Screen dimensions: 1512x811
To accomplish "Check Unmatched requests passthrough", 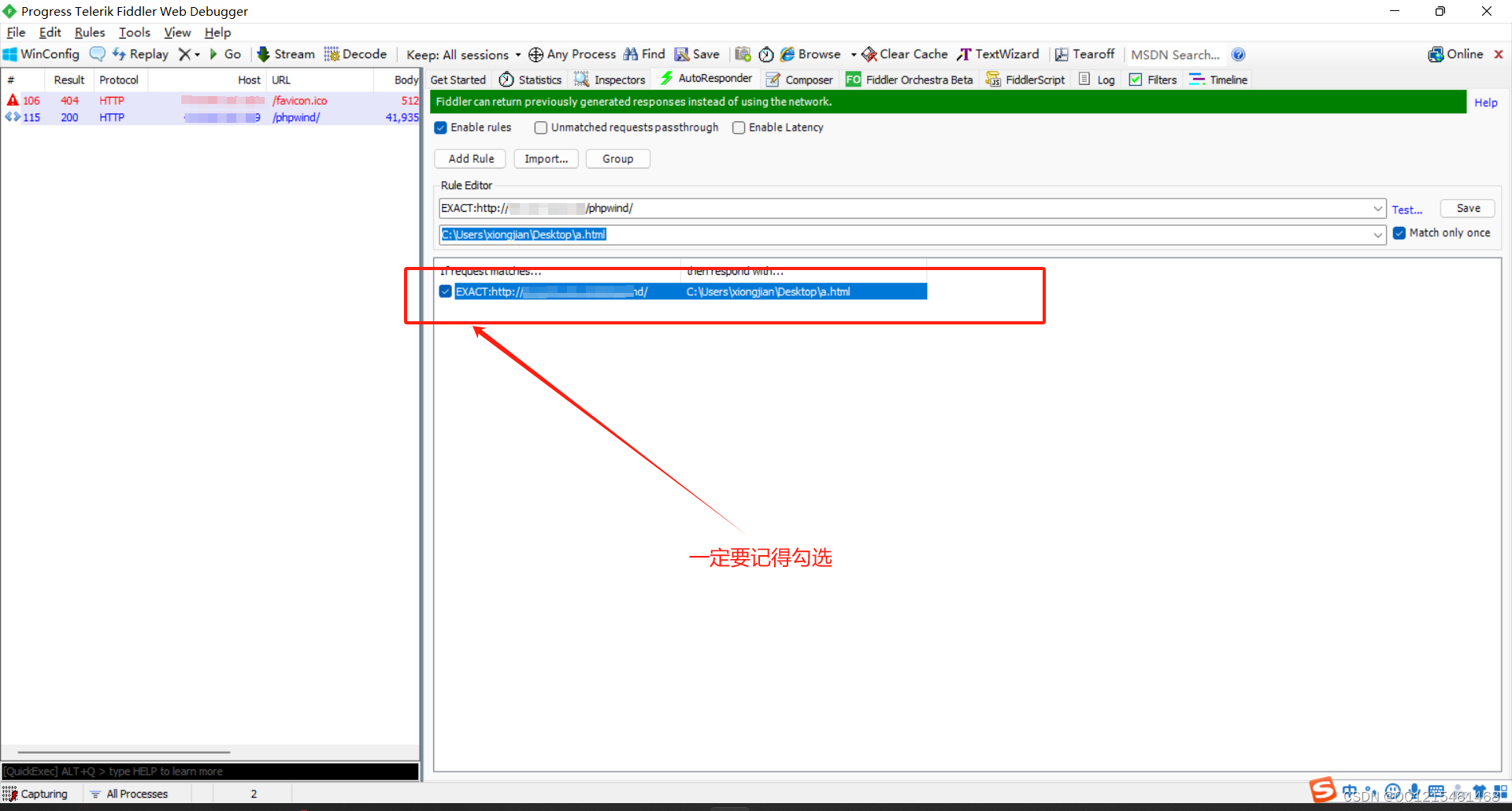I will [x=541, y=128].
